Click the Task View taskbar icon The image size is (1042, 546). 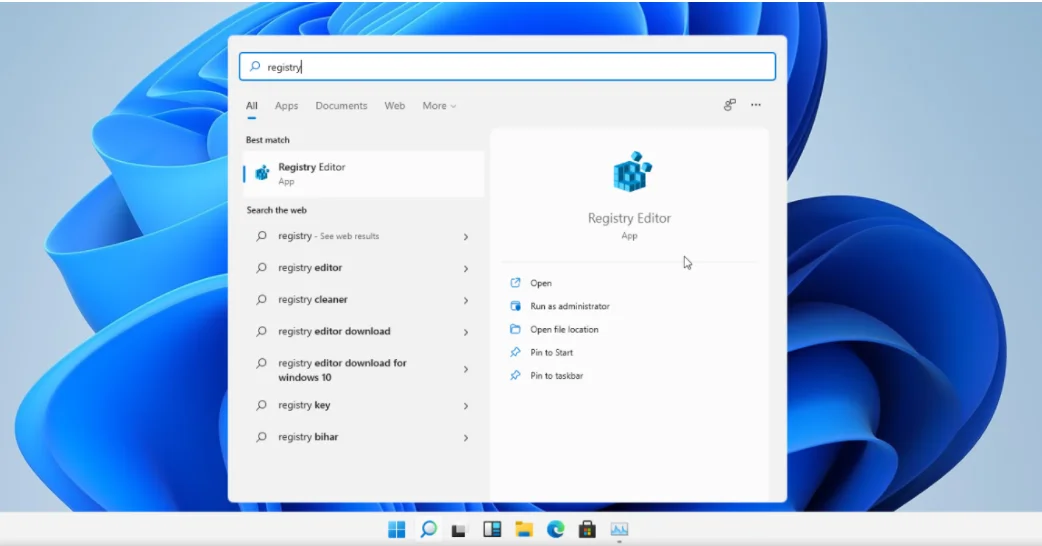pos(459,530)
